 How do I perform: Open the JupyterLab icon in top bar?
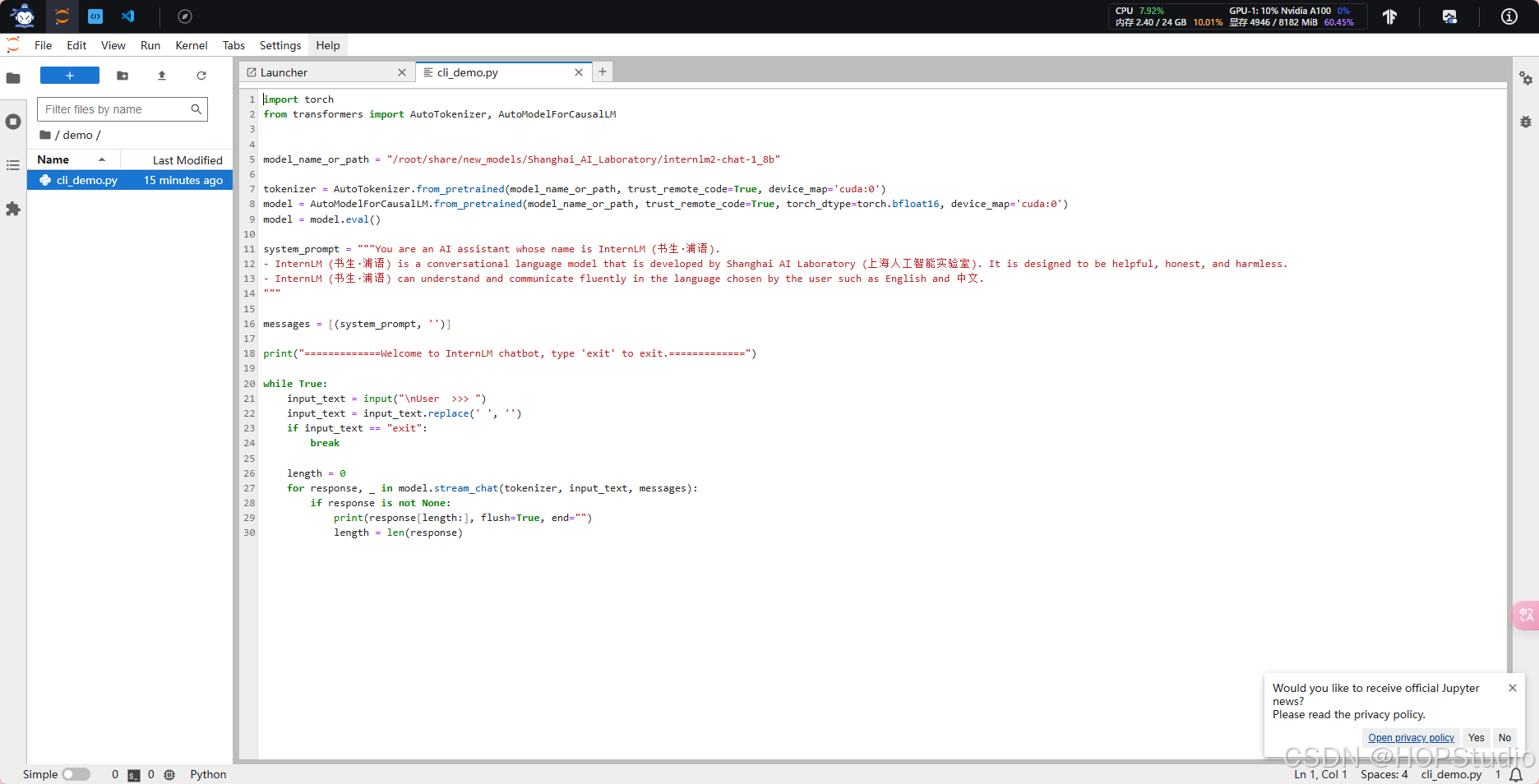[62, 16]
